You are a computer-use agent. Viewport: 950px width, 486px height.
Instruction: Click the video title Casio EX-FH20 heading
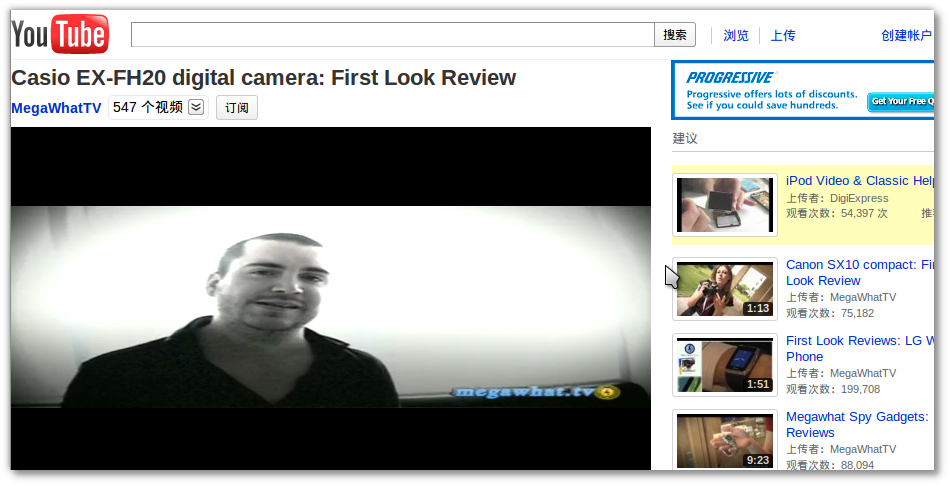(x=264, y=78)
